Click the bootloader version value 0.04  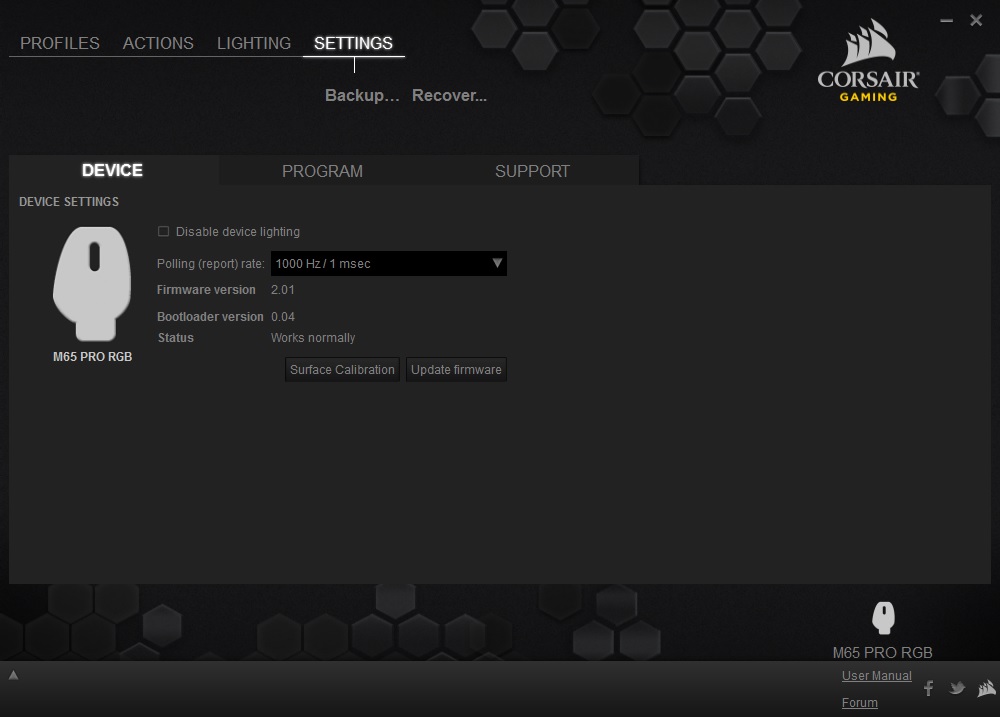[283, 316]
